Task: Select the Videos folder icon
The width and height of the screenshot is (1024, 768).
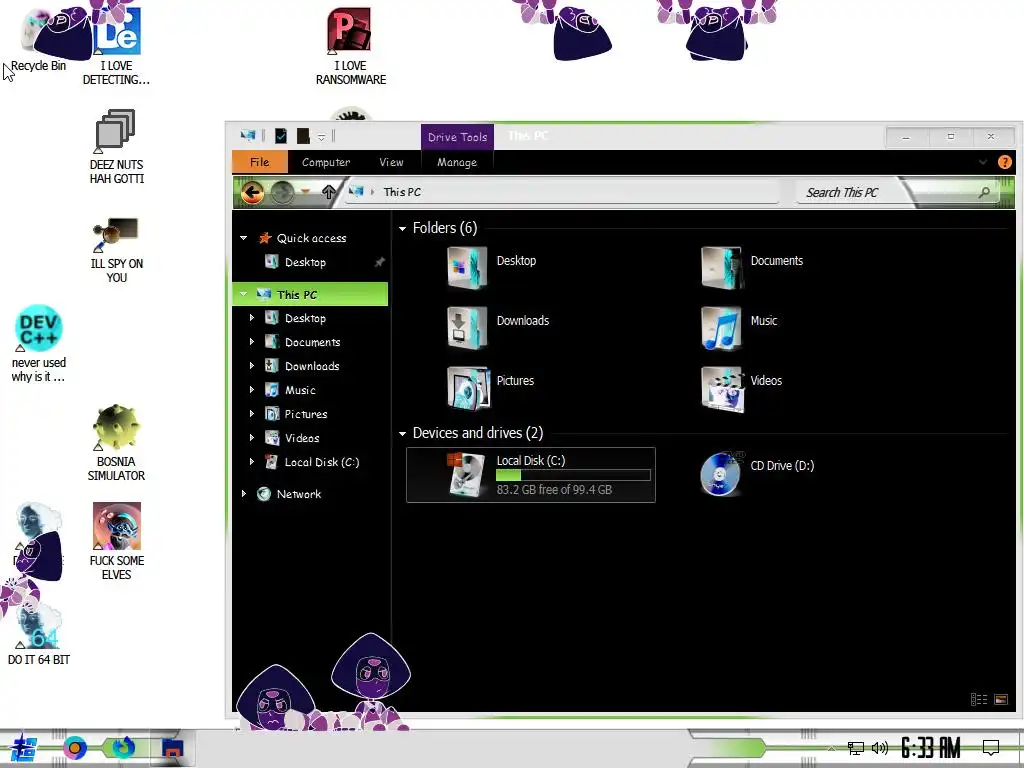Action: click(x=722, y=389)
